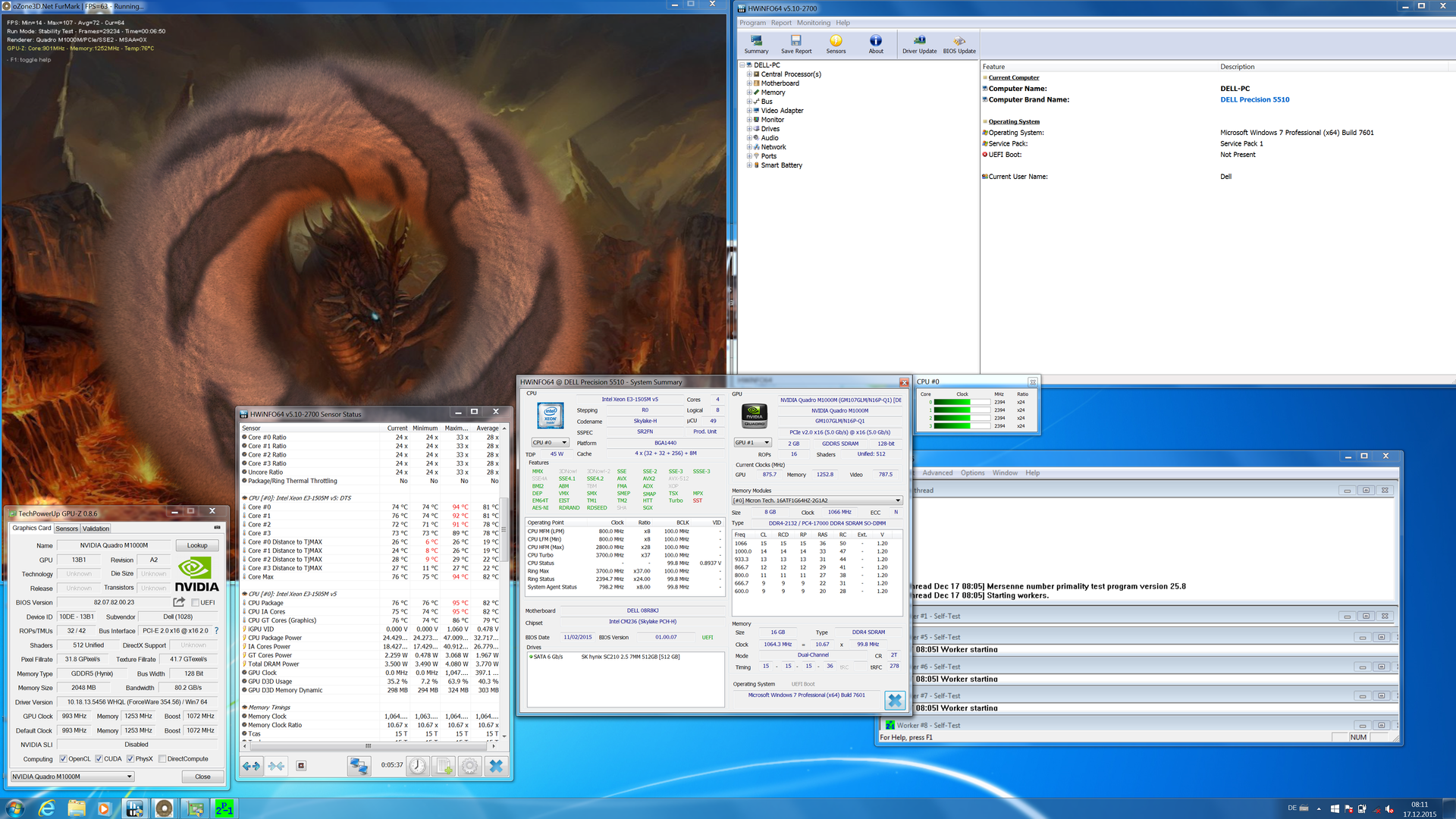The image size is (1456, 819).
Task: Switch to Validation tab in GPU-Z
Action: [x=96, y=529]
